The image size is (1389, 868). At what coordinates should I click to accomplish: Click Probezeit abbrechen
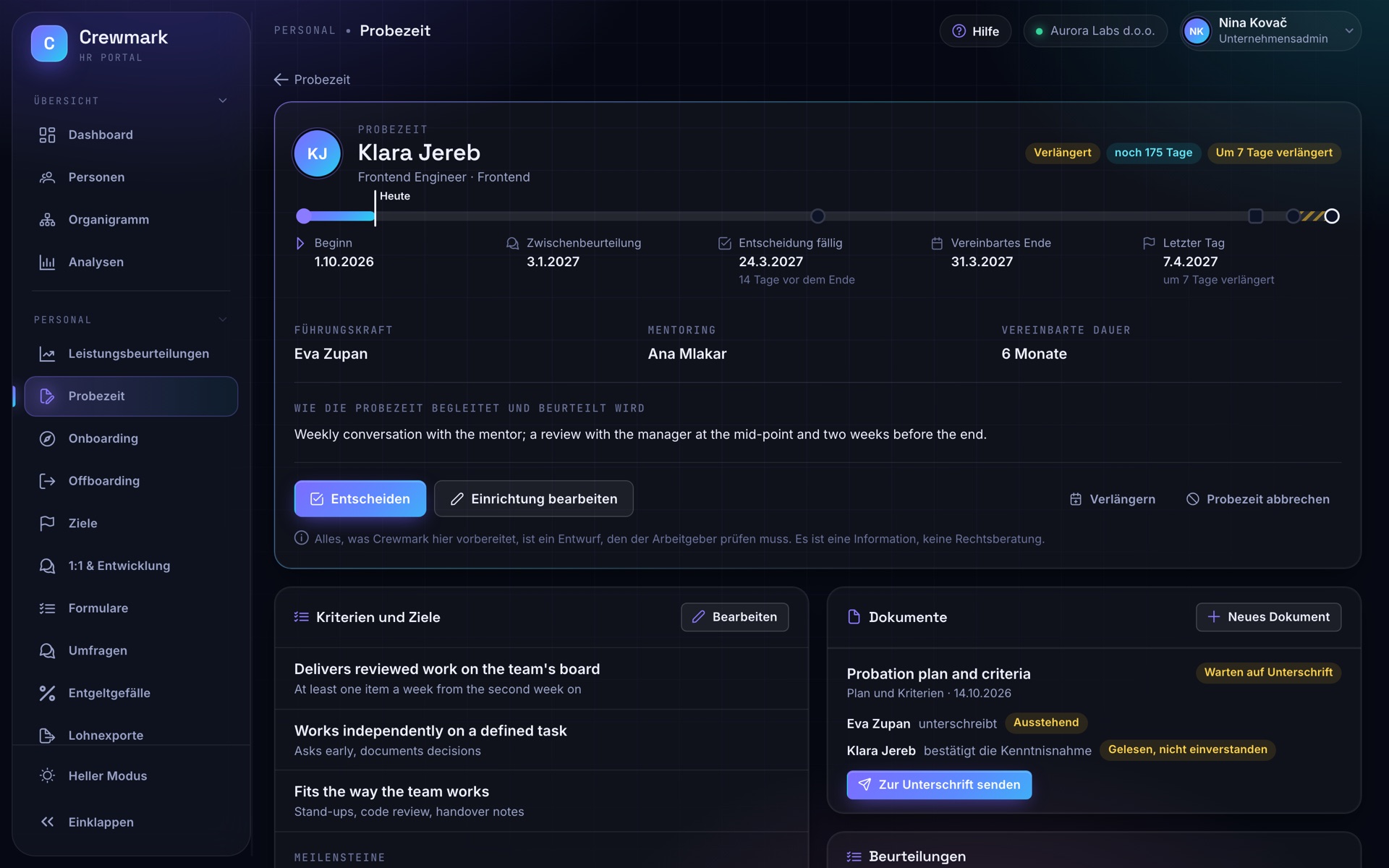pos(1258,500)
